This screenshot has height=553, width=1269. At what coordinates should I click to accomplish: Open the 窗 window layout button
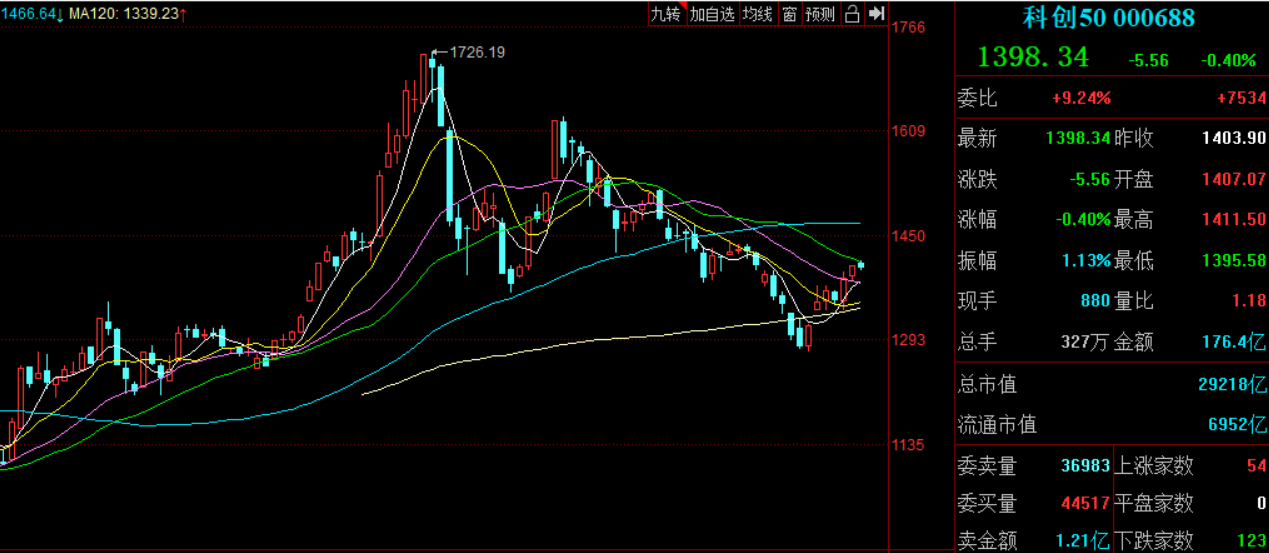[789, 13]
